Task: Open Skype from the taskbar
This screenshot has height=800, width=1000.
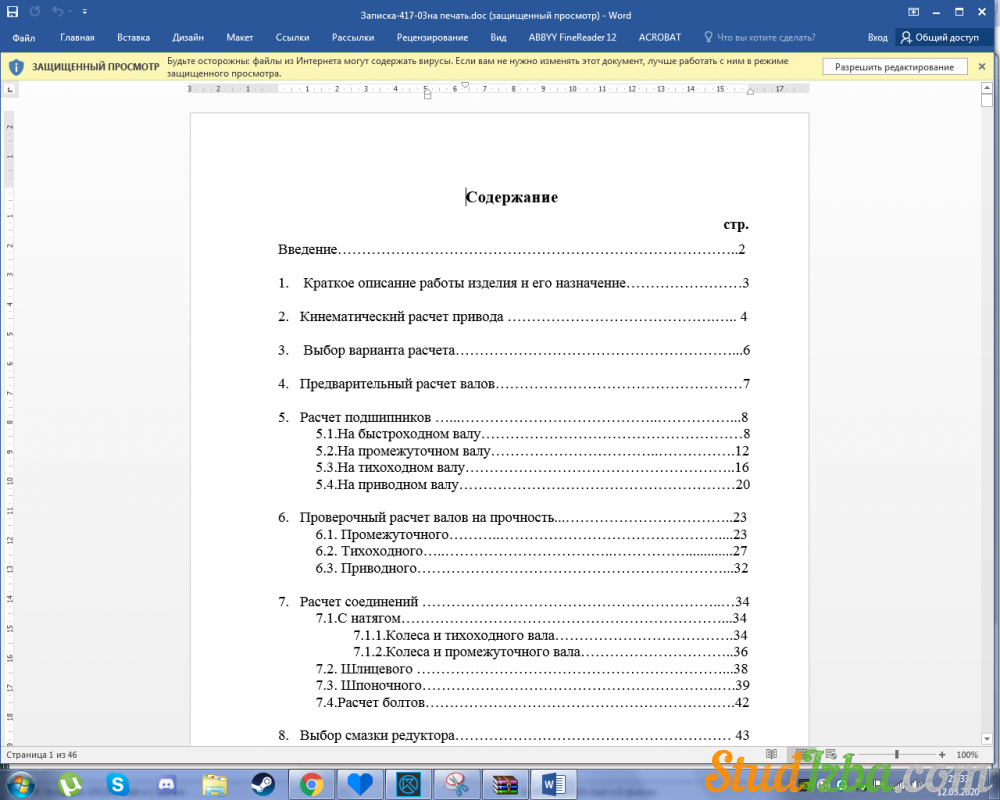Action: (118, 783)
